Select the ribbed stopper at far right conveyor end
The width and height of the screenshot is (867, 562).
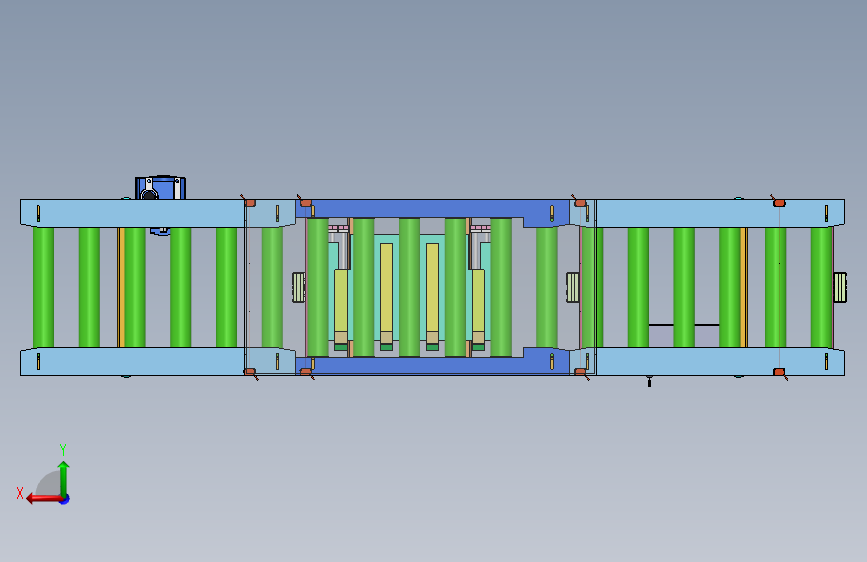[x=840, y=288]
